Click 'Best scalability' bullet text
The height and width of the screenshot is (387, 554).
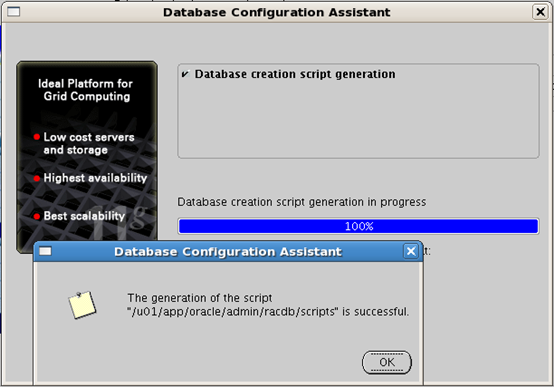pos(84,216)
